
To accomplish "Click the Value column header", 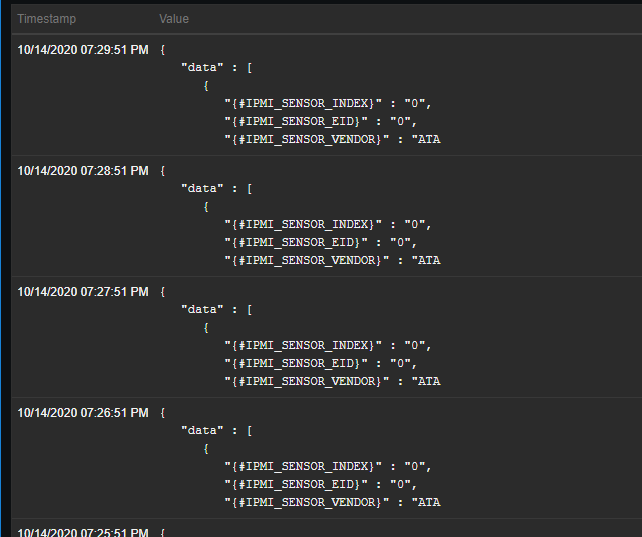I will click(x=174, y=19).
